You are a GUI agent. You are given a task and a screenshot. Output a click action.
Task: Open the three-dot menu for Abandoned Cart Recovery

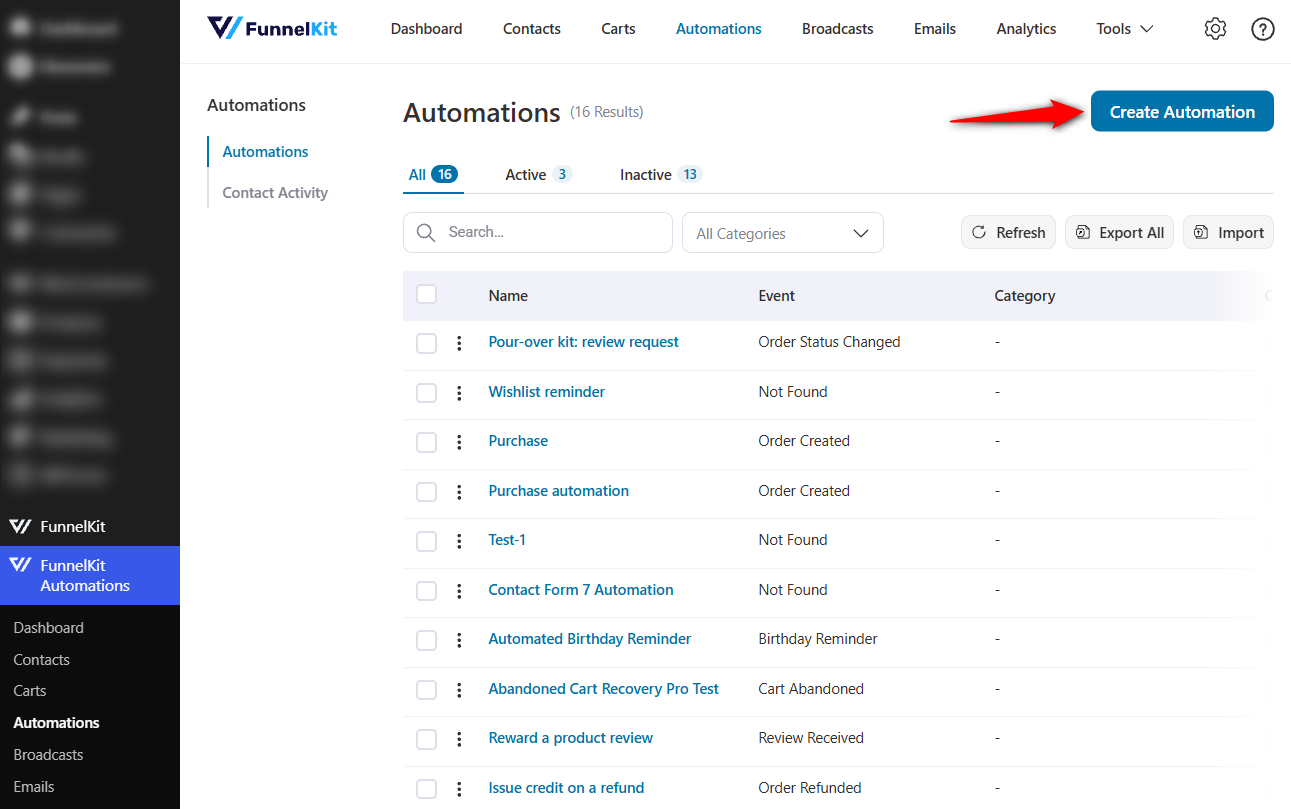pos(459,690)
